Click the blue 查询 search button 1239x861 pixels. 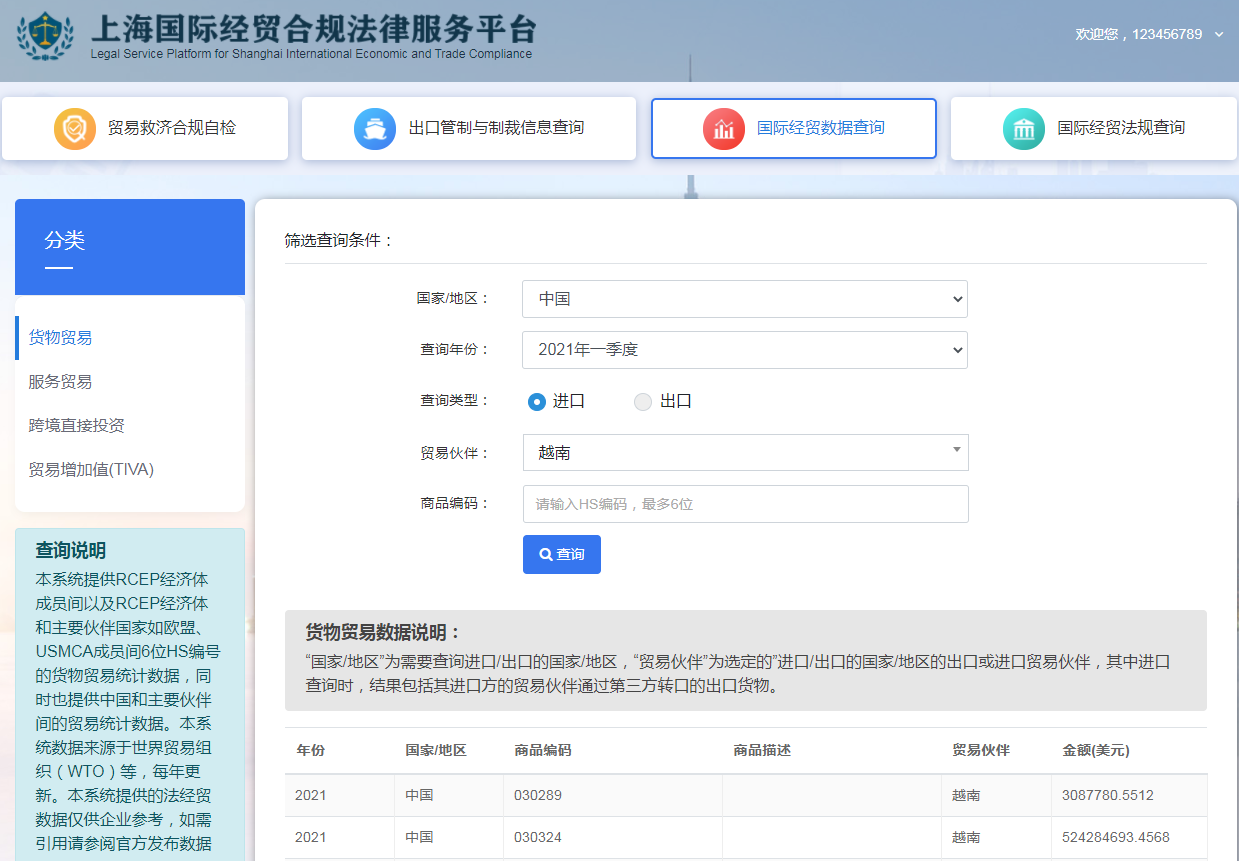coord(562,554)
